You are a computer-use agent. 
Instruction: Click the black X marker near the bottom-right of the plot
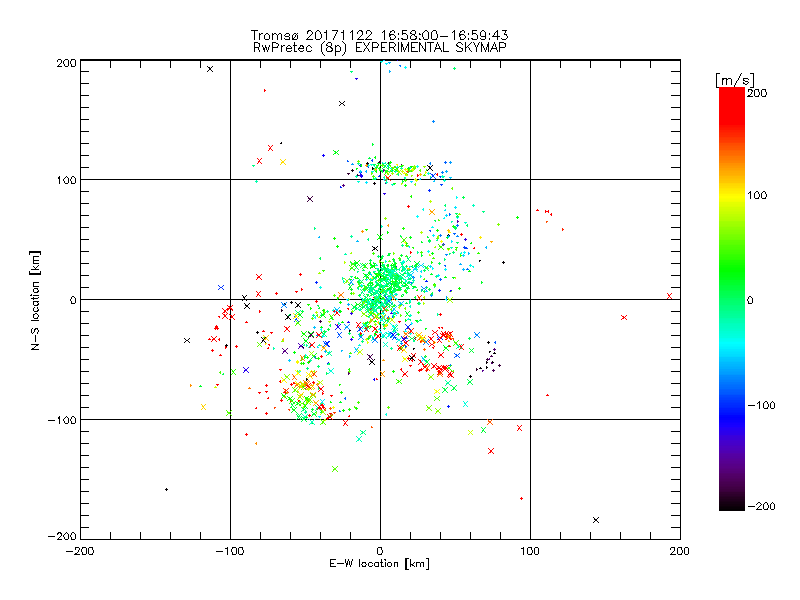(596, 520)
